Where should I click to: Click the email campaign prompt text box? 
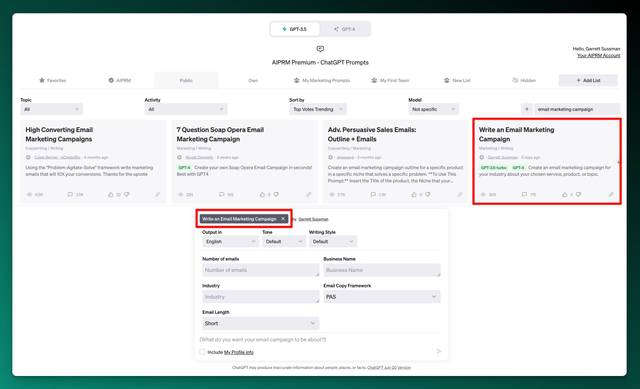pyautogui.click(x=321, y=340)
